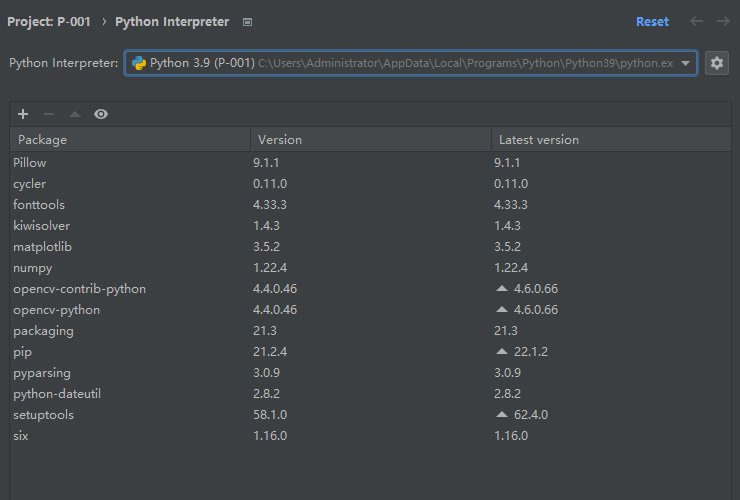The width and height of the screenshot is (740, 500).
Task: Navigate back with left arrow icon
Action: click(696, 21)
